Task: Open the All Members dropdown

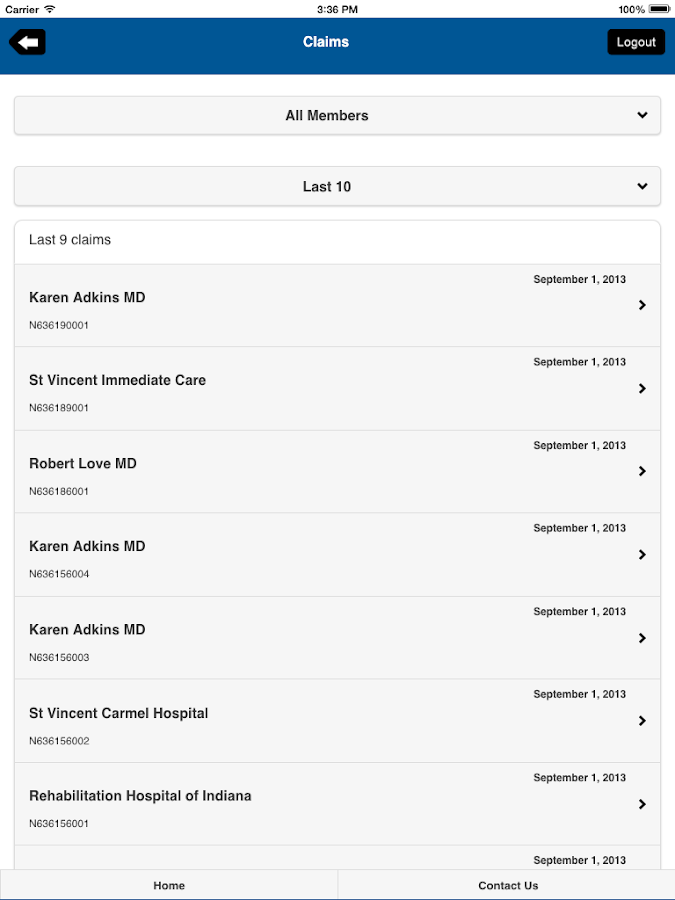Action: point(326,116)
